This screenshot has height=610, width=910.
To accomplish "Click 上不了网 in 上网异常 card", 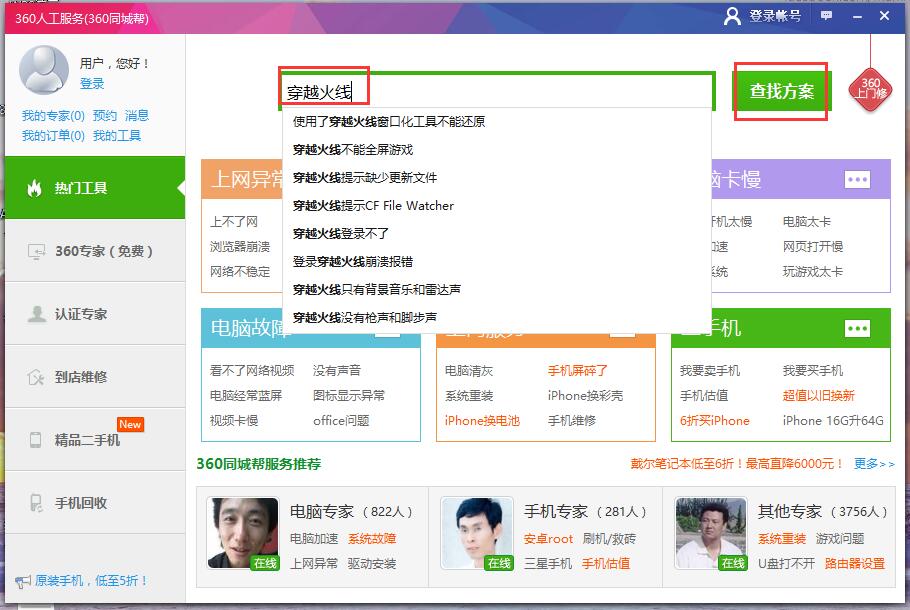I will tap(234, 222).
